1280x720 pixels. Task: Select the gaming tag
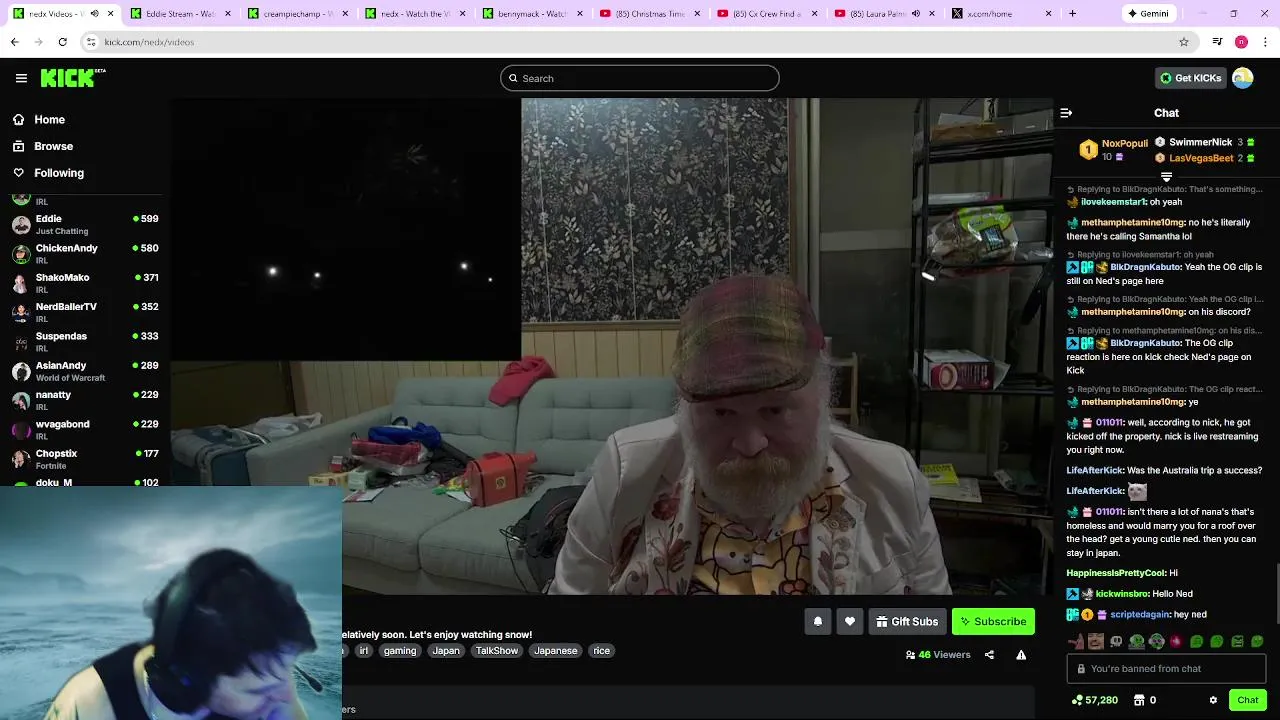tap(399, 650)
